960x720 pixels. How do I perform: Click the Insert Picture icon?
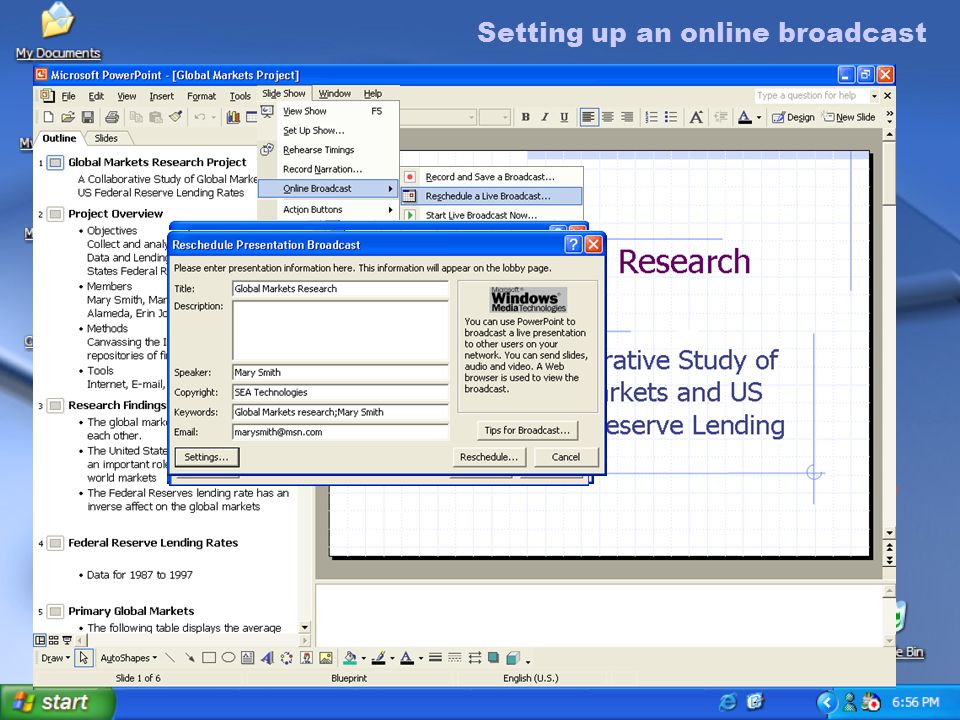tap(326, 658)
